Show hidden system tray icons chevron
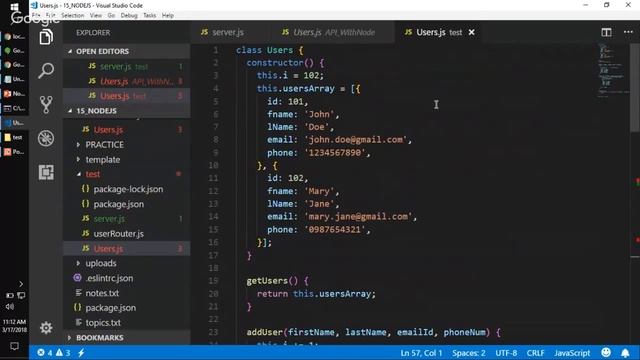Image resolution: width=640 pixels, height=360 pixels. 21,284
